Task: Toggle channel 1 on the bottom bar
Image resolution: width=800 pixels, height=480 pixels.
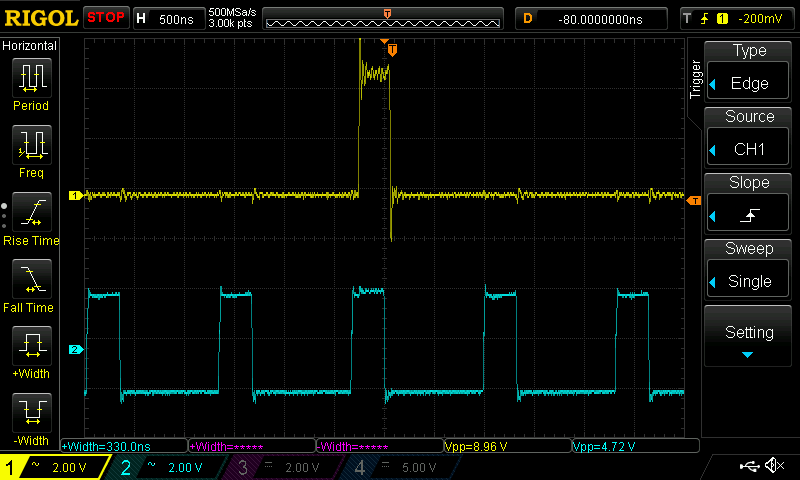Action: click(52, 467)
